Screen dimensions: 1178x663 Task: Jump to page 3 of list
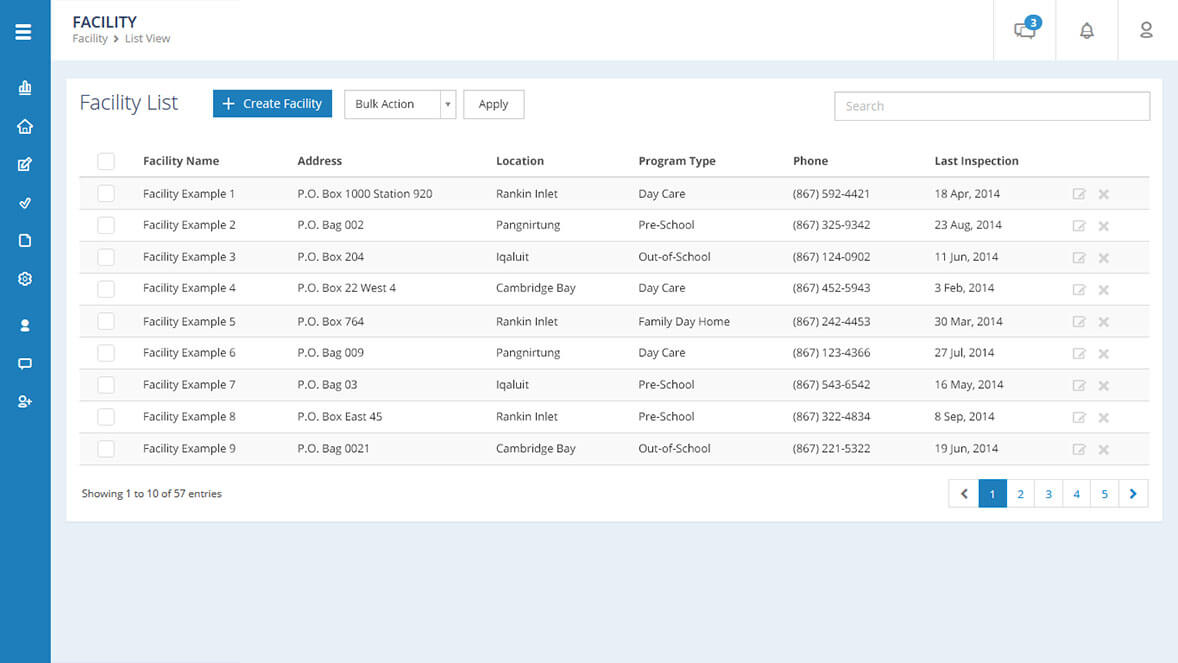(x=1048, y=494)
